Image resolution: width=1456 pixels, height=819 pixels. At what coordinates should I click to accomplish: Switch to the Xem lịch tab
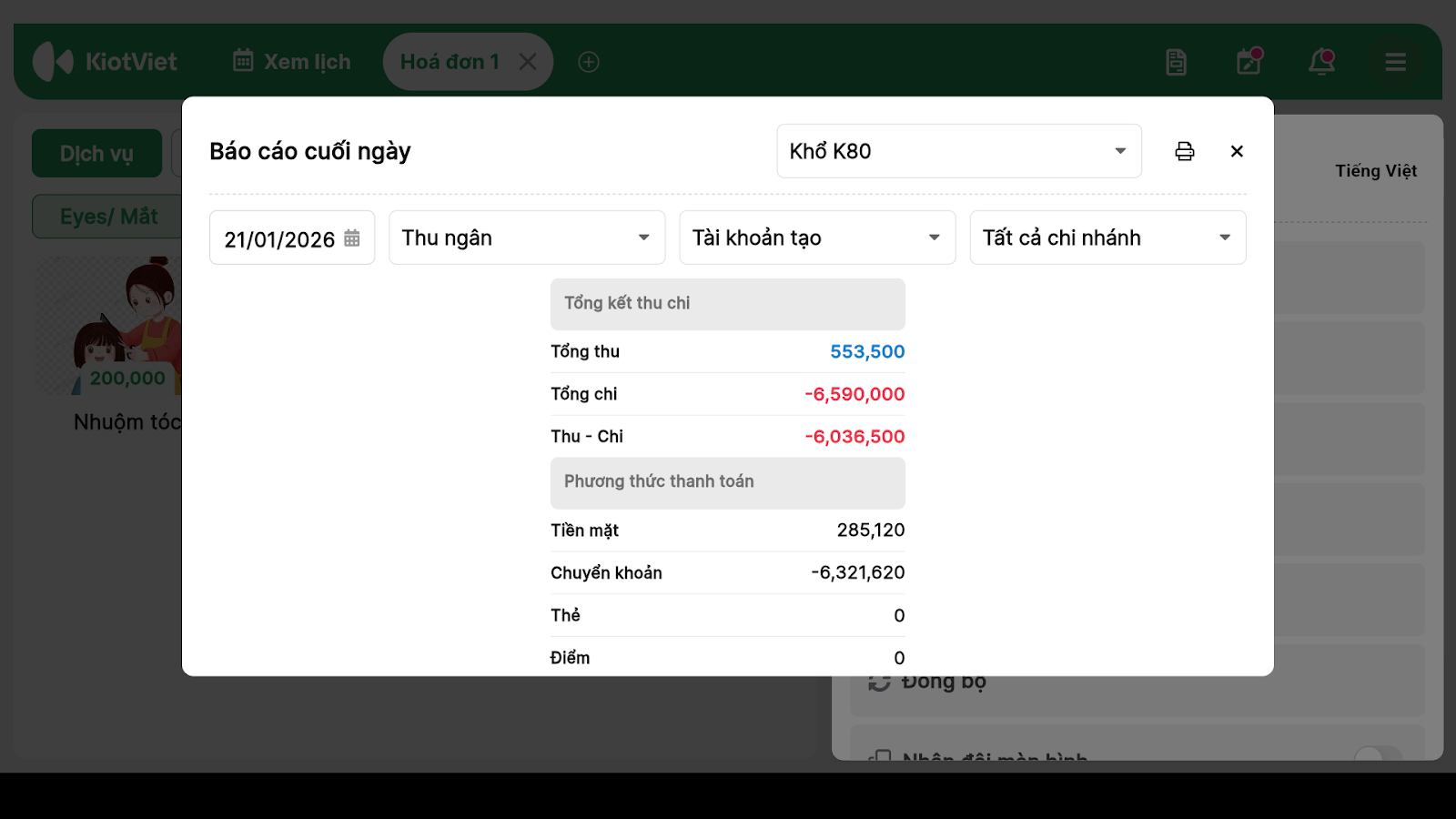pyautogui.click(x=292, y=62)
